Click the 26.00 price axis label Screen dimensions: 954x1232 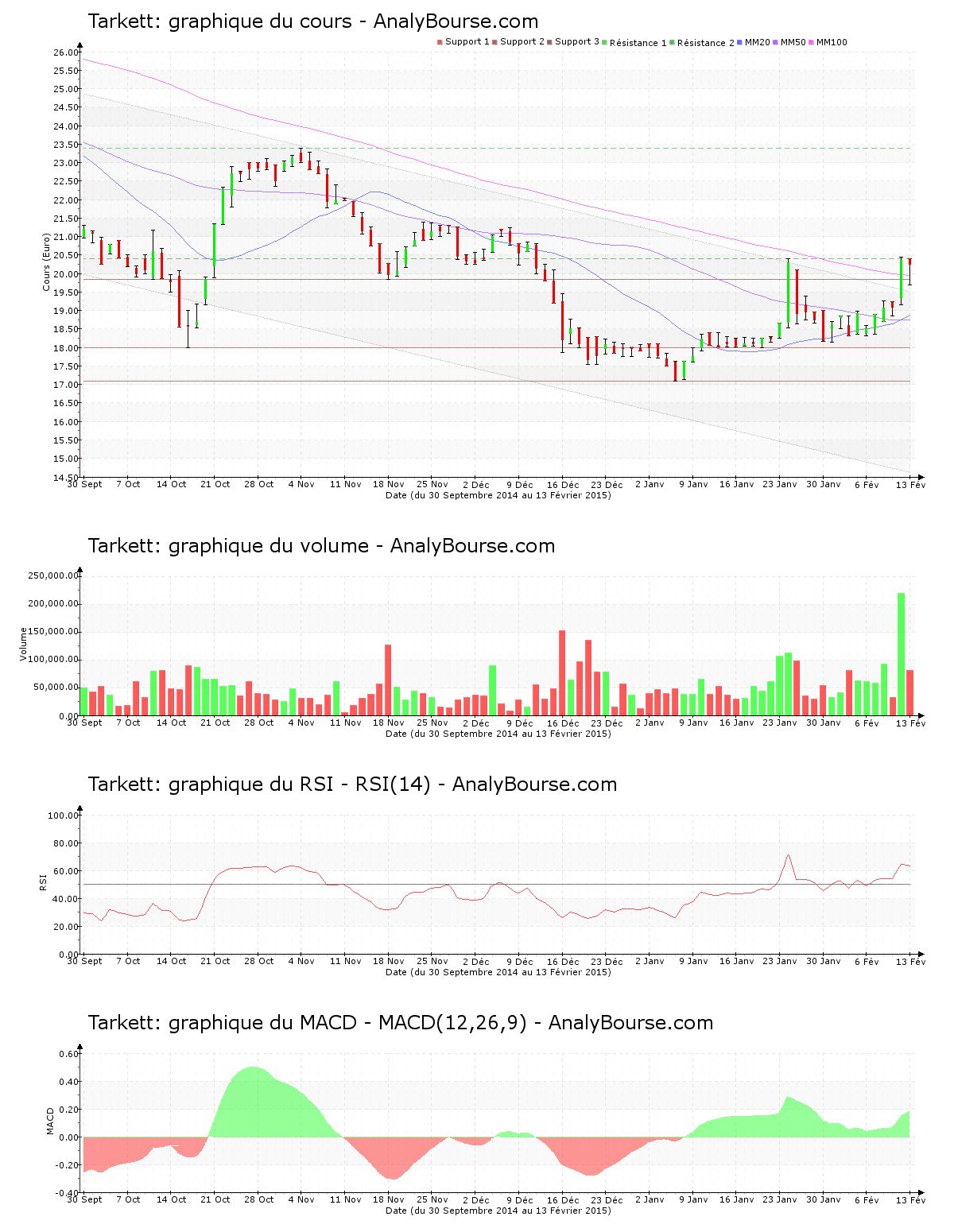[x=66, y=52]
